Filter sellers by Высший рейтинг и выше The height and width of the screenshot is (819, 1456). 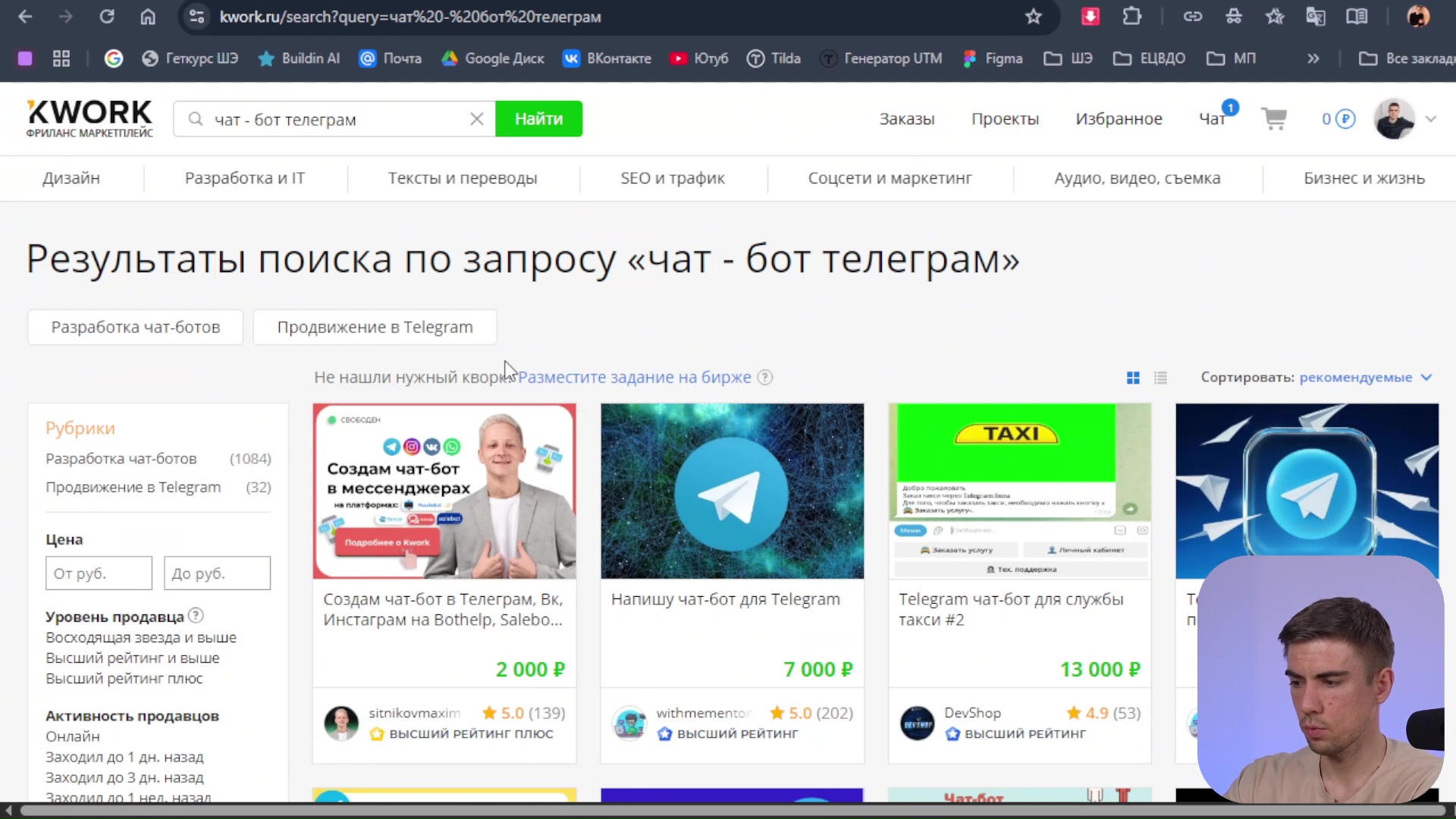click(x=133, y=658)
